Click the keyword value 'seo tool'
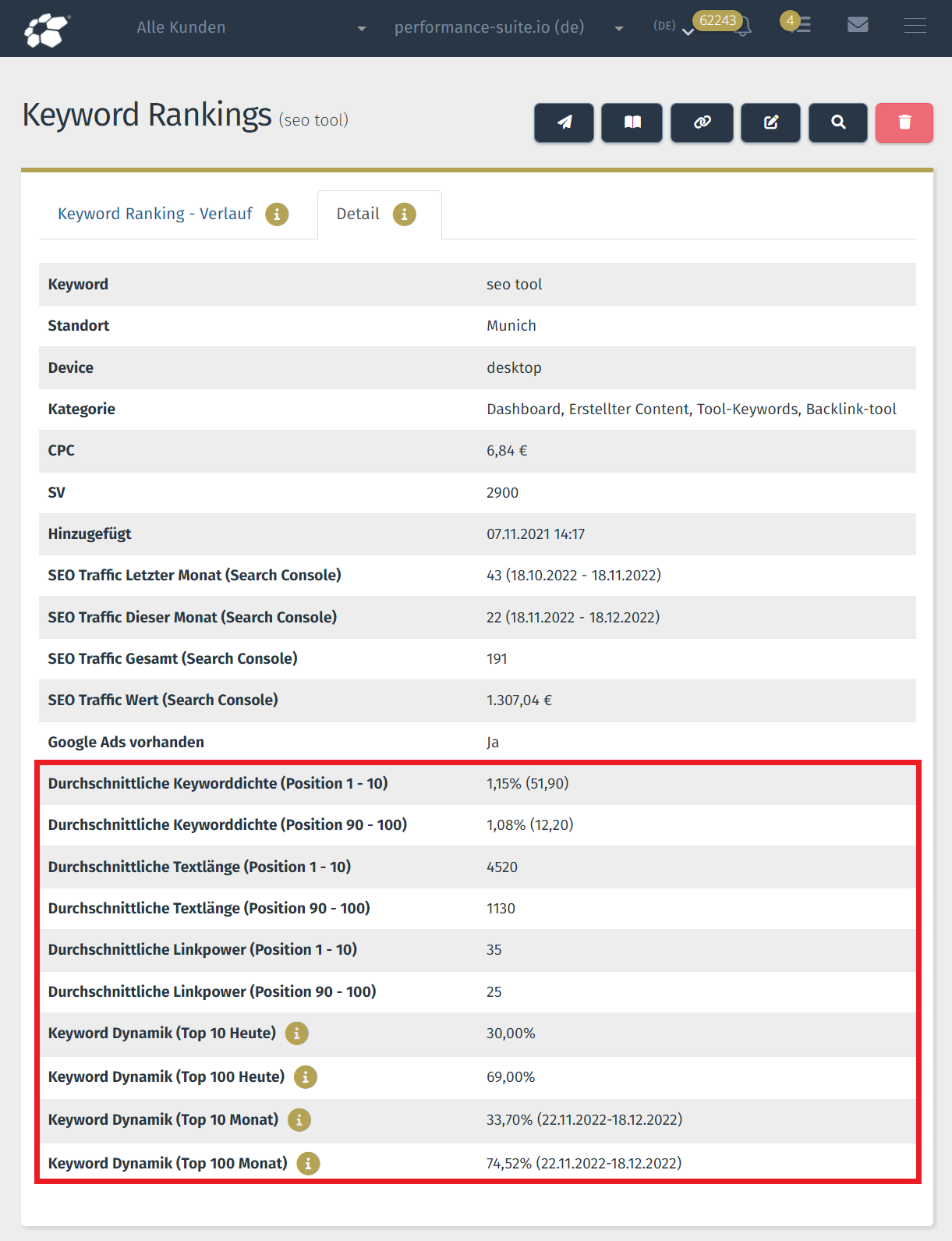The image size is (952, 1241). [514, 285]
